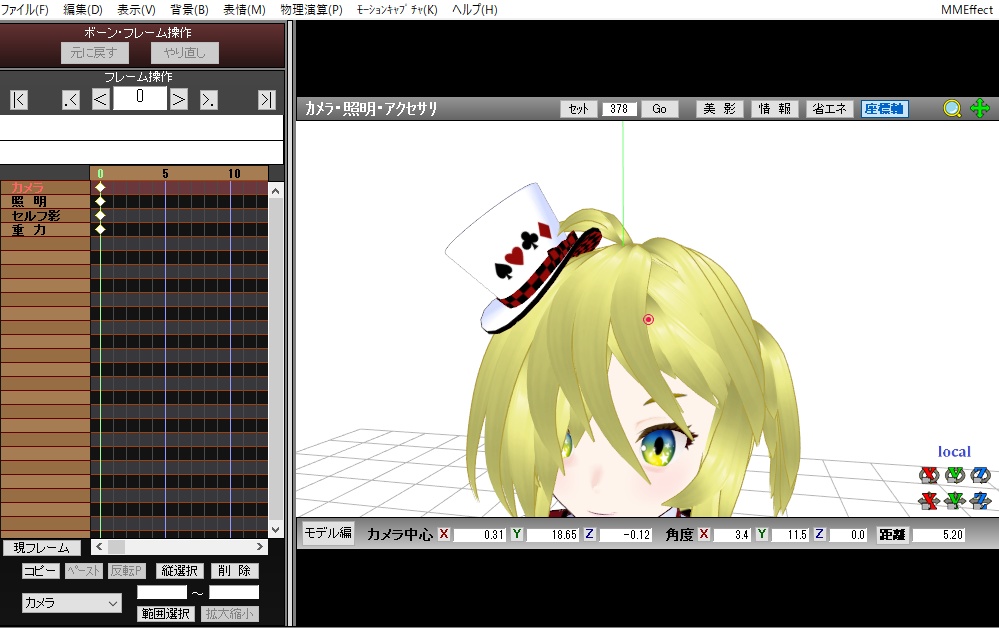Select the red X local rotation control
999x628 pixels.
pyautogui.click(x=928, y=475)
